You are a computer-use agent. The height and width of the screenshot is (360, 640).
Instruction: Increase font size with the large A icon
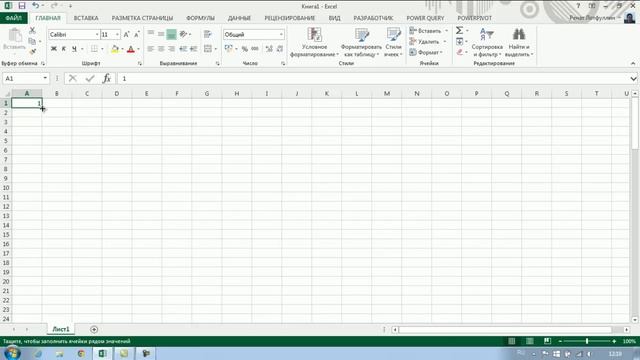126,35
